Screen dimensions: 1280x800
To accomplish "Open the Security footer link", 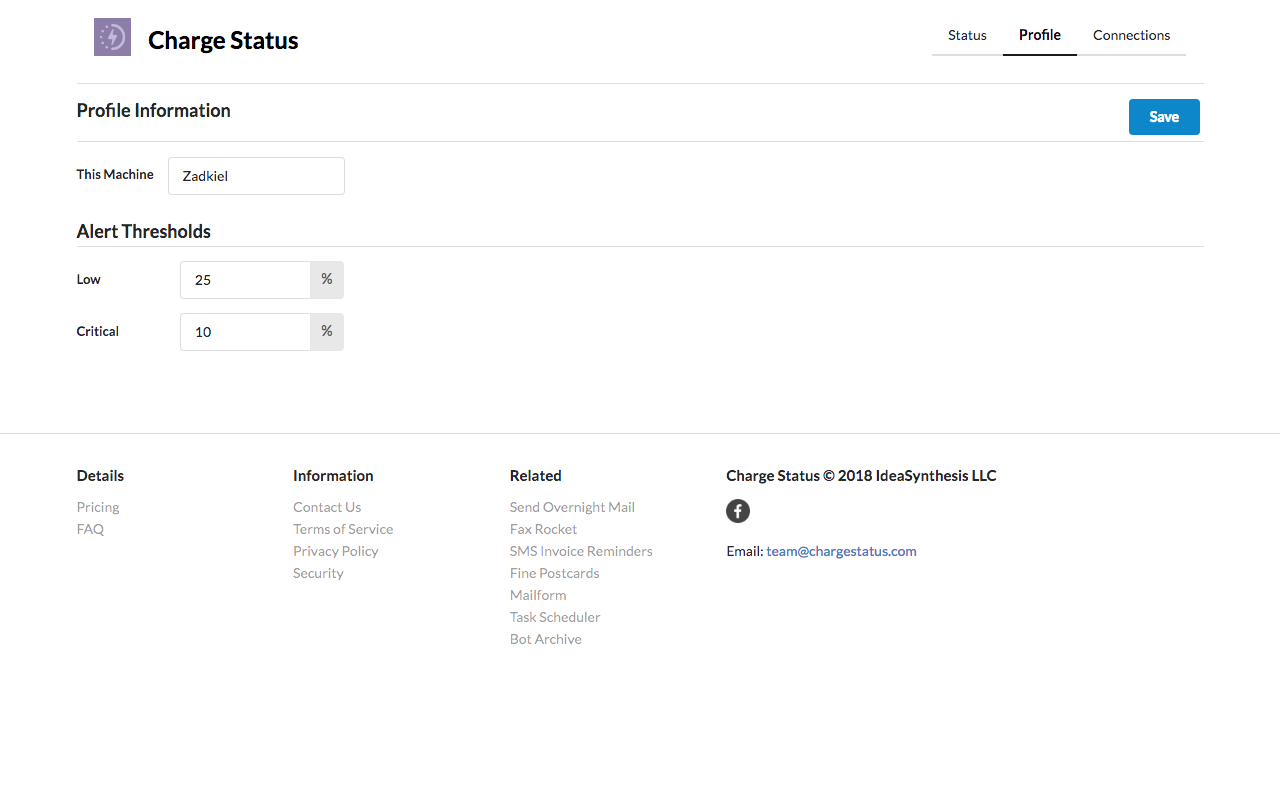I will coord(318,573).
